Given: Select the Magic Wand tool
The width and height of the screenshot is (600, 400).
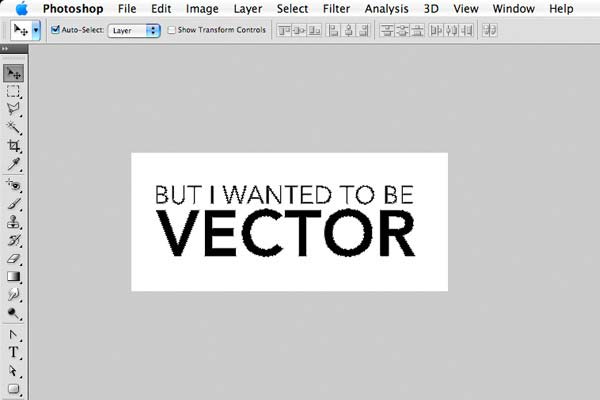Looking at the screenshot, I should pos(13,127).
